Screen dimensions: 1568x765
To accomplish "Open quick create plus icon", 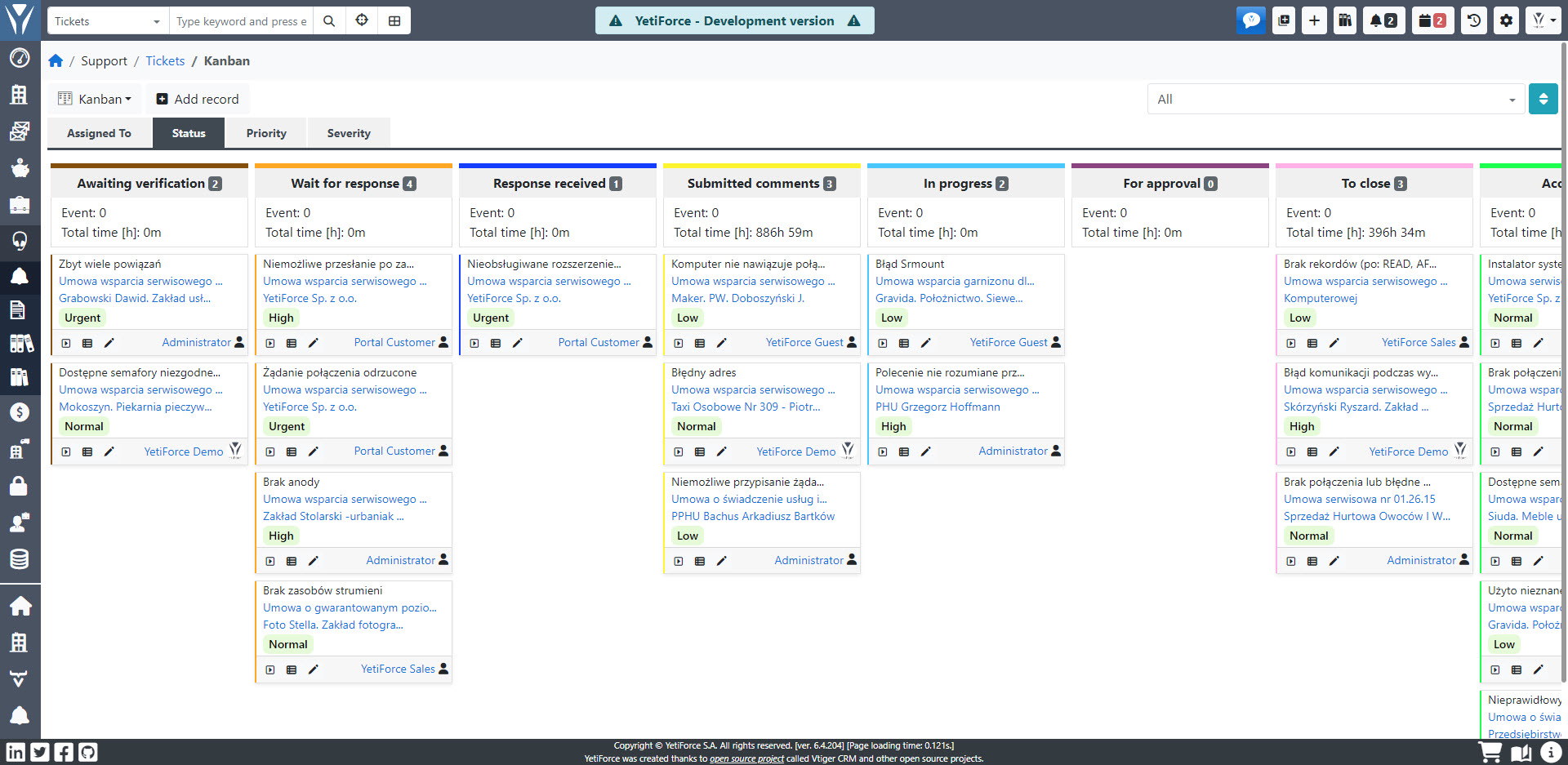I will coord(1314,20).
